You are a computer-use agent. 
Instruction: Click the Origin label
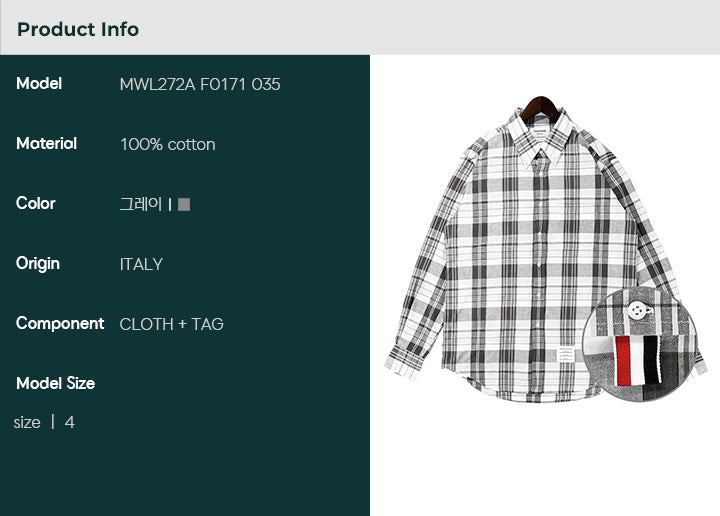(38, 264)
